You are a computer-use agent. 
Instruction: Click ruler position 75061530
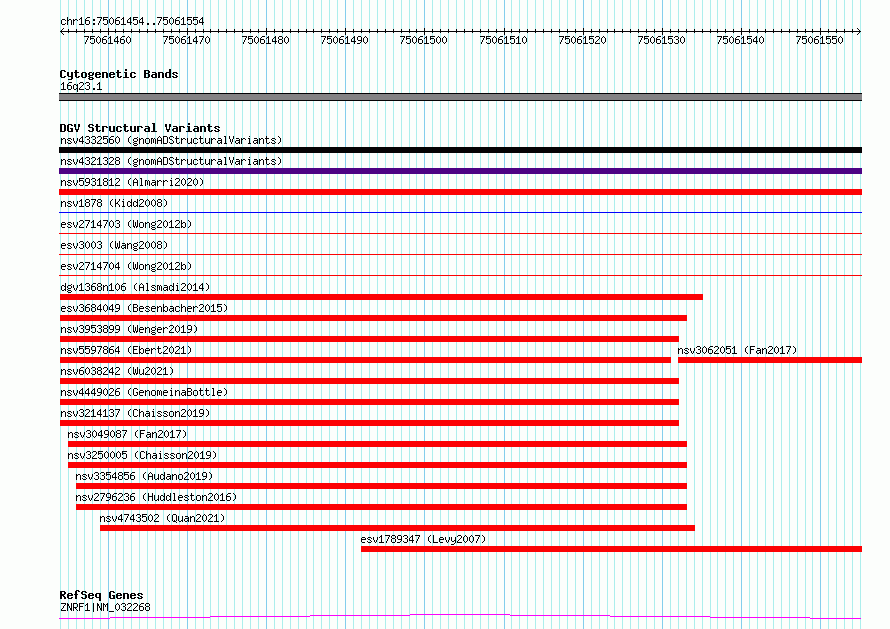[x=661, y=40]
